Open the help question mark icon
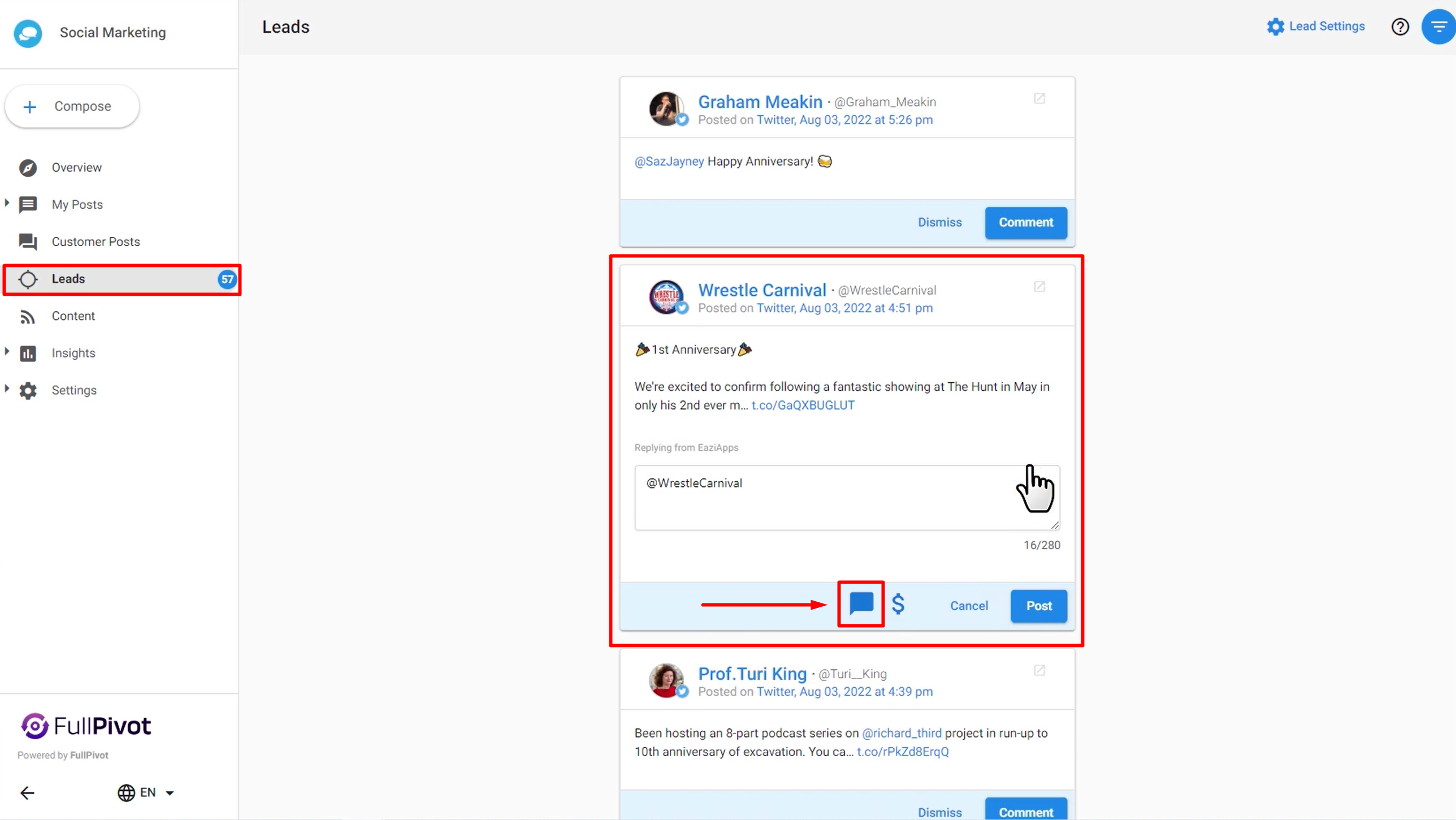The height and width of the screenshot is (820, 1456). click(x=1399, y=27)
